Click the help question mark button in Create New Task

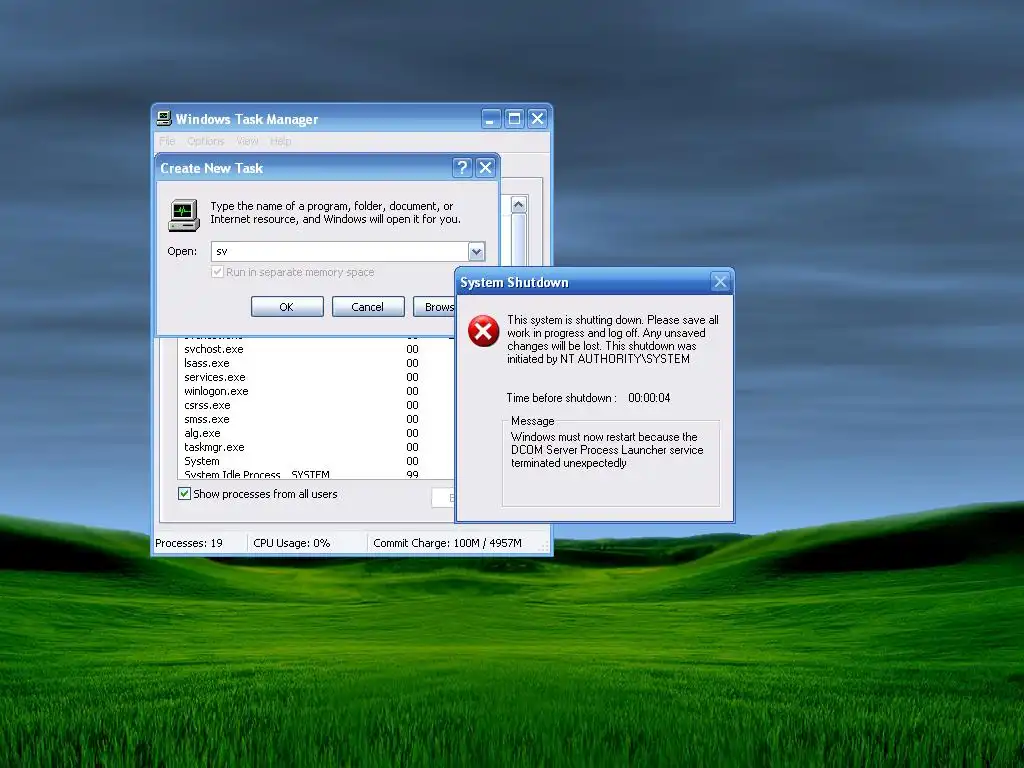[x=462, y=168]
